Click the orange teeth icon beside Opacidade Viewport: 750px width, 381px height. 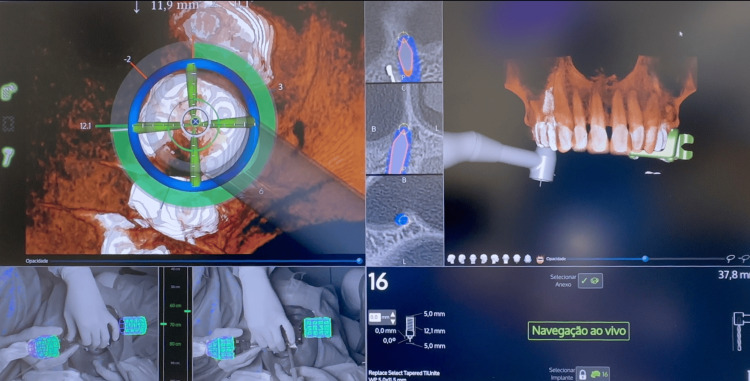540,259
